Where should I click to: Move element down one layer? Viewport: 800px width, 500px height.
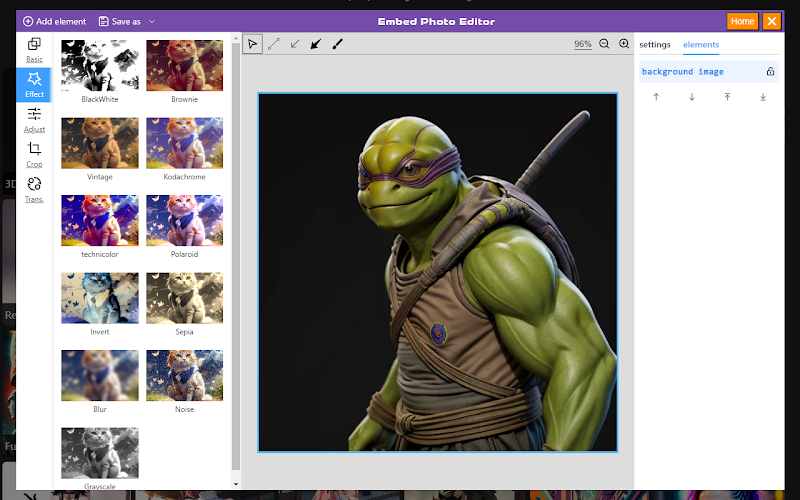692,96
